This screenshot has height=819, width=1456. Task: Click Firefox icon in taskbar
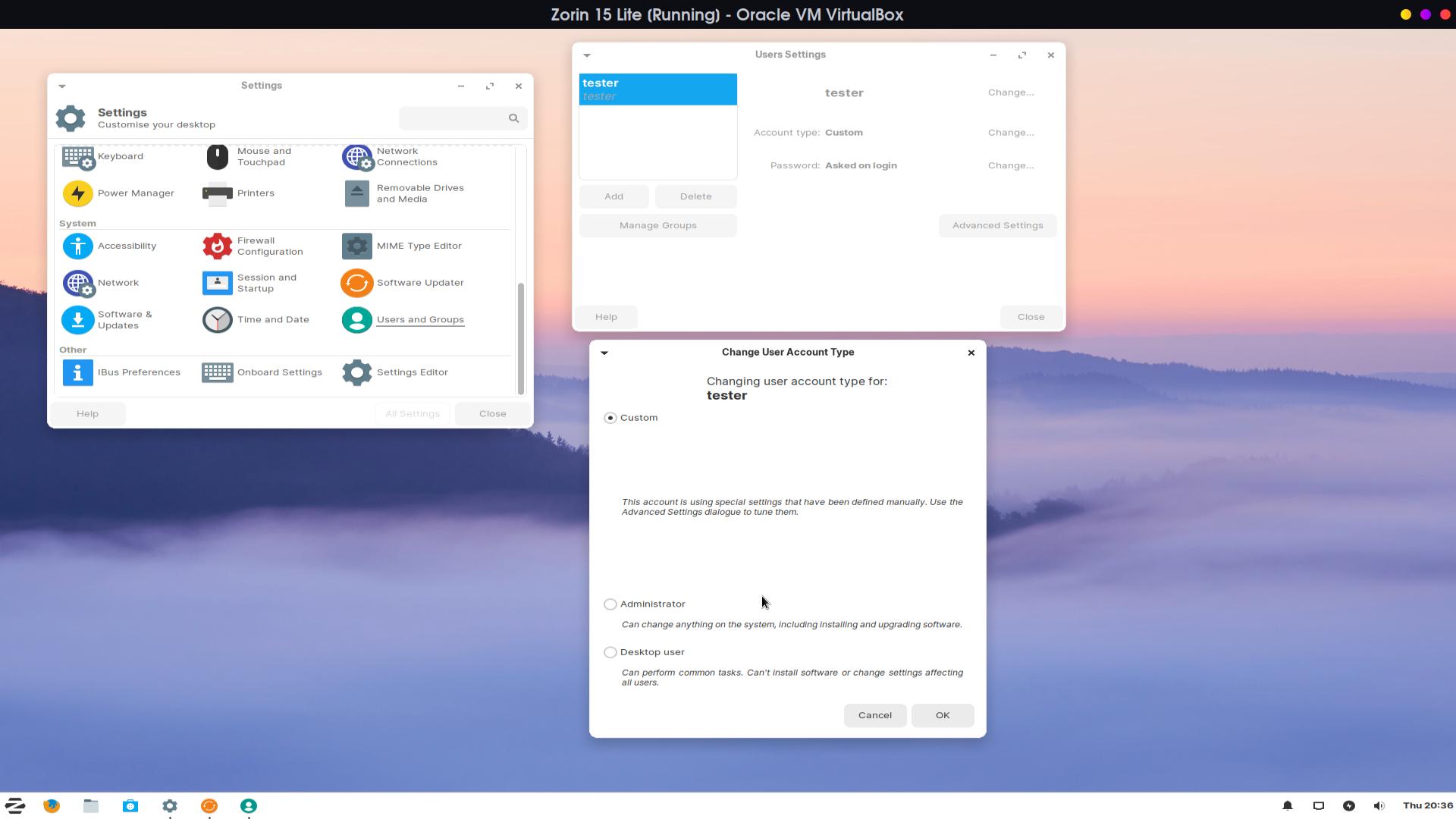pyautogui.click(x=52, y=805)
